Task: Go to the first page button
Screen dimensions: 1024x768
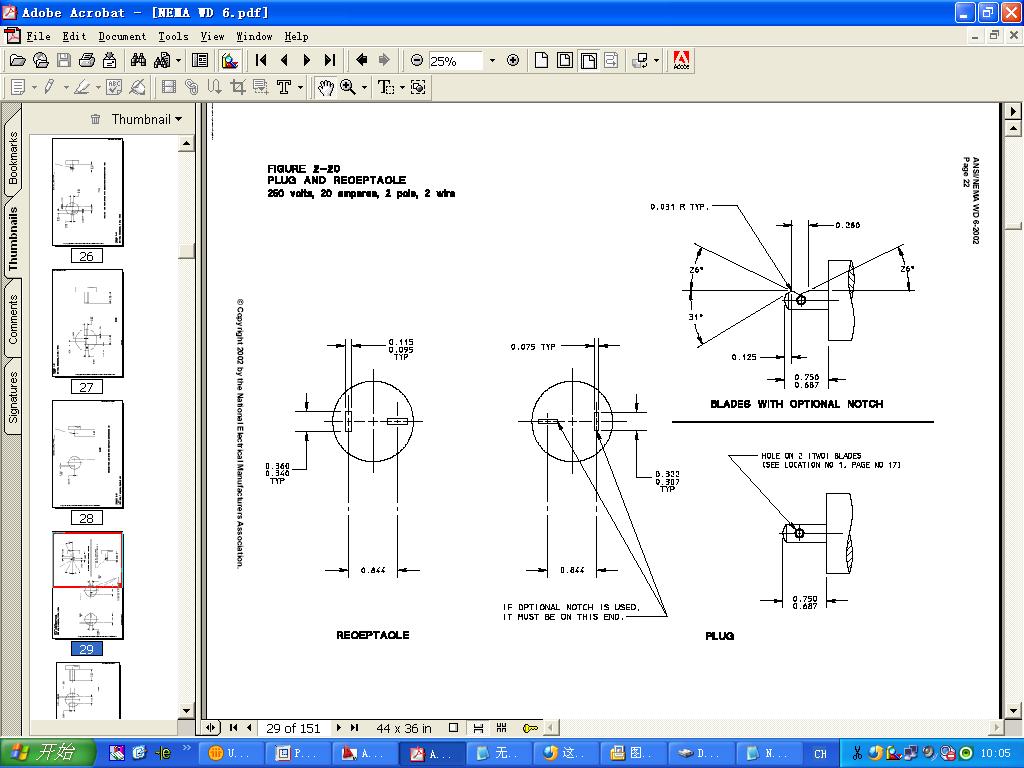Action: pyautogui.click(x=261, y=61)
